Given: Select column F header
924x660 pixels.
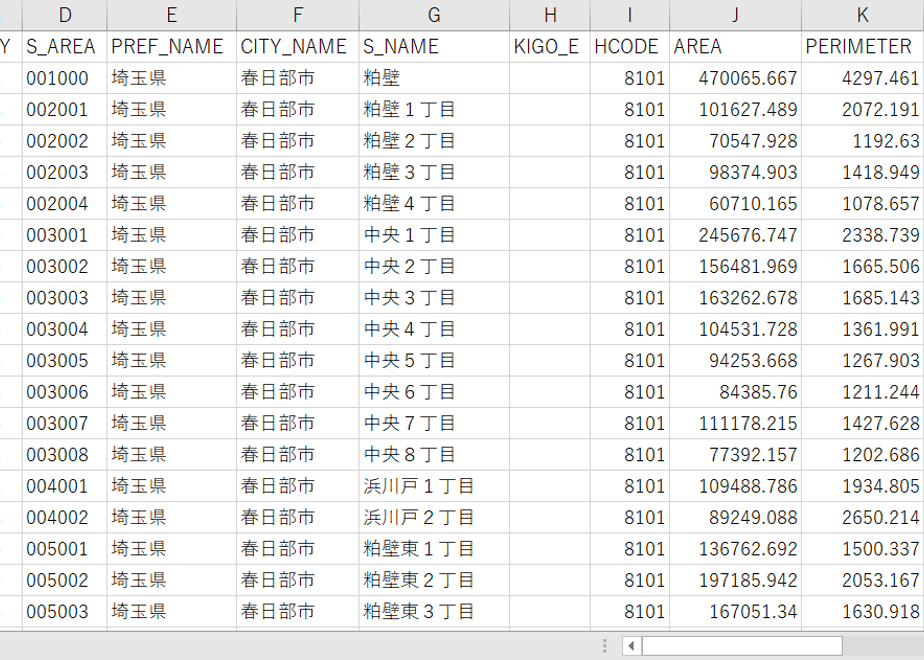Looking at the screenshot, I should coord(298,15).
